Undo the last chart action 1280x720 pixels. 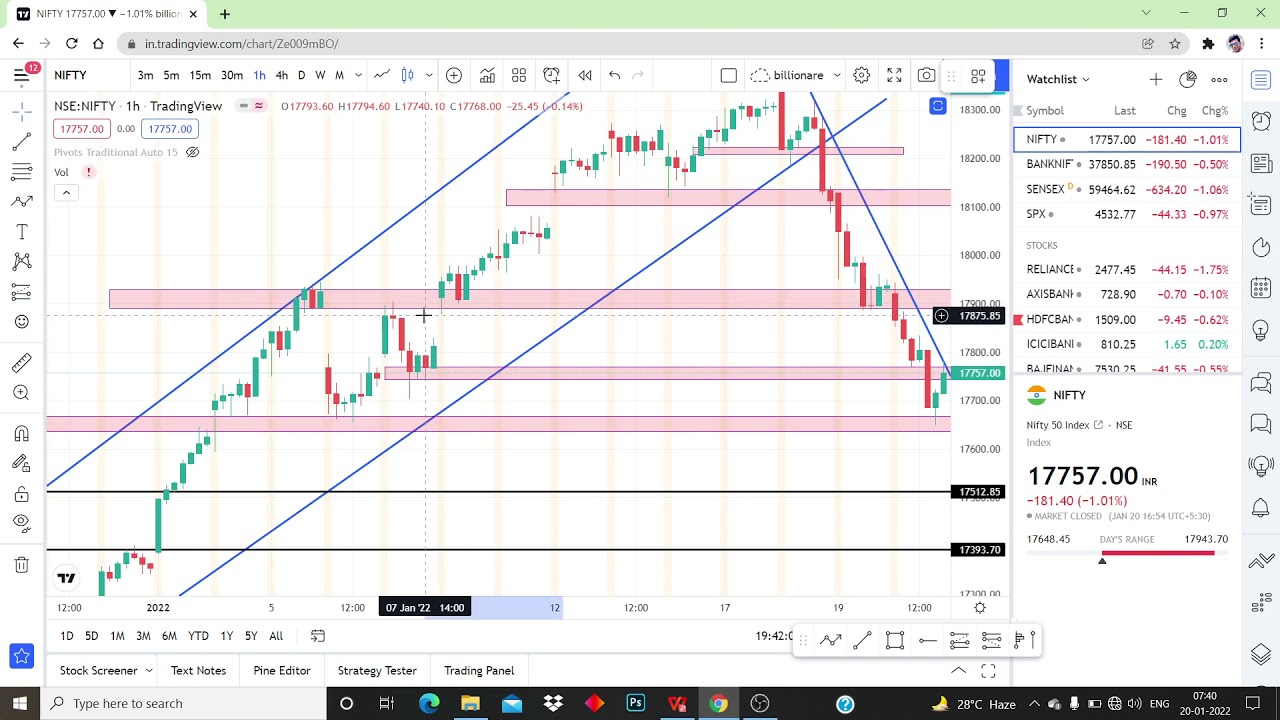pyautogui.click(x=614, y=75)
